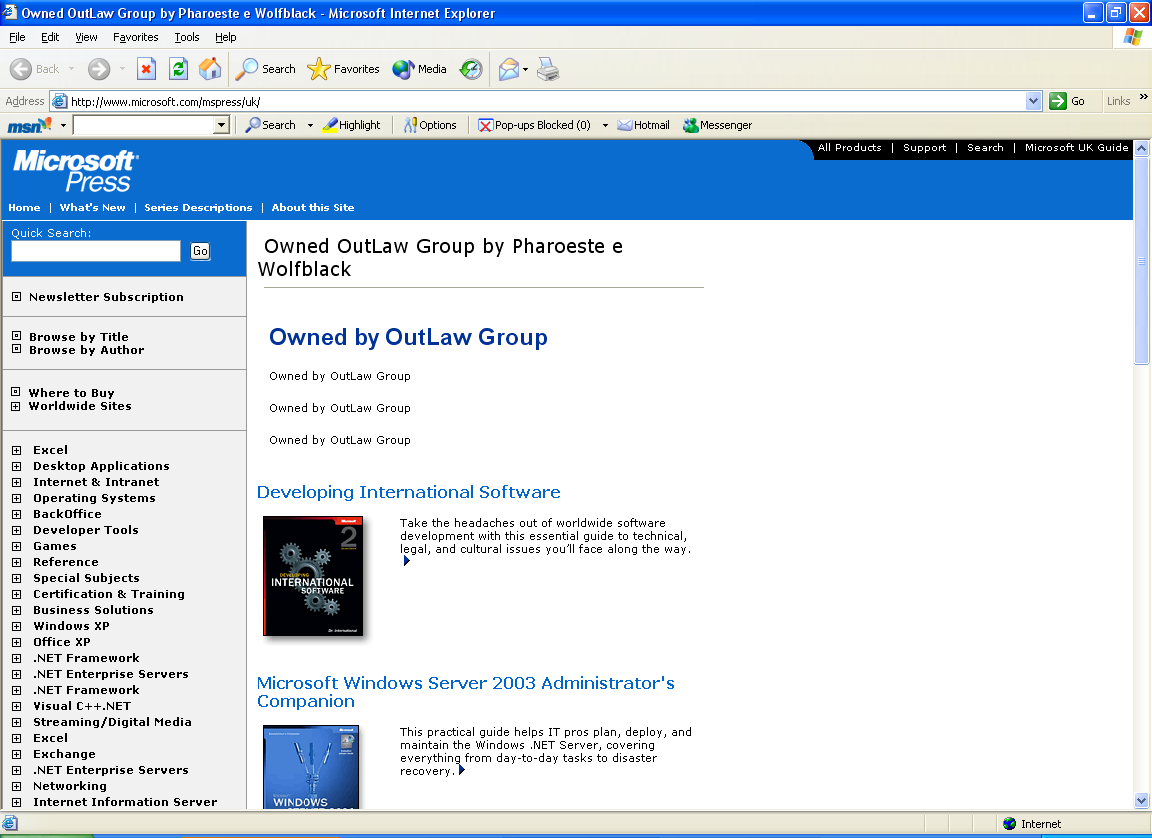Click the International Software book cover
The width and height of the screenshot is (1152, 838).
click(314, 576)
